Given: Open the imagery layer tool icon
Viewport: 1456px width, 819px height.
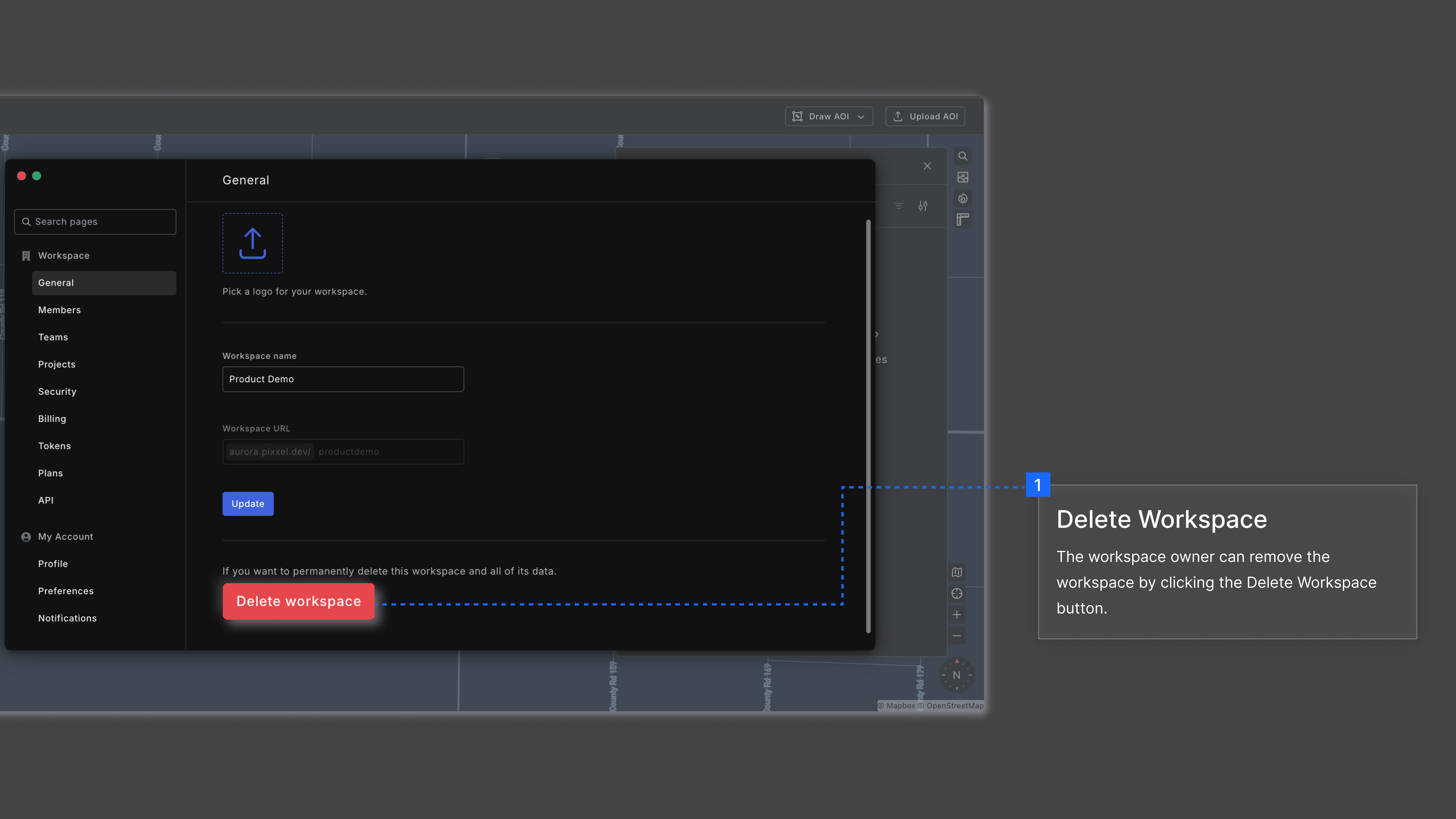Looking at the screenshot, I should pos(963,177).
